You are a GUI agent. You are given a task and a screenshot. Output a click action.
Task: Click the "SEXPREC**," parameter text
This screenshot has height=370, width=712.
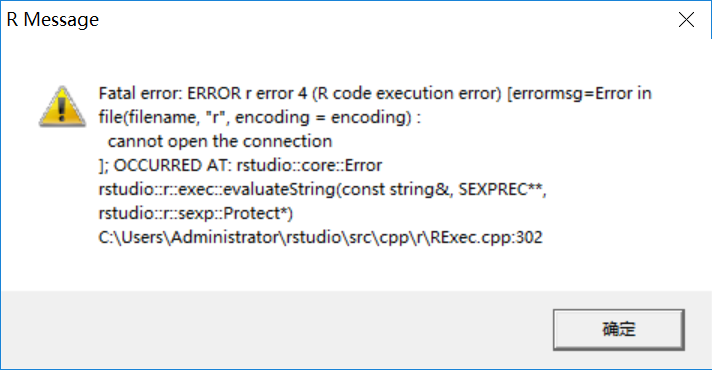click(502, 189)
